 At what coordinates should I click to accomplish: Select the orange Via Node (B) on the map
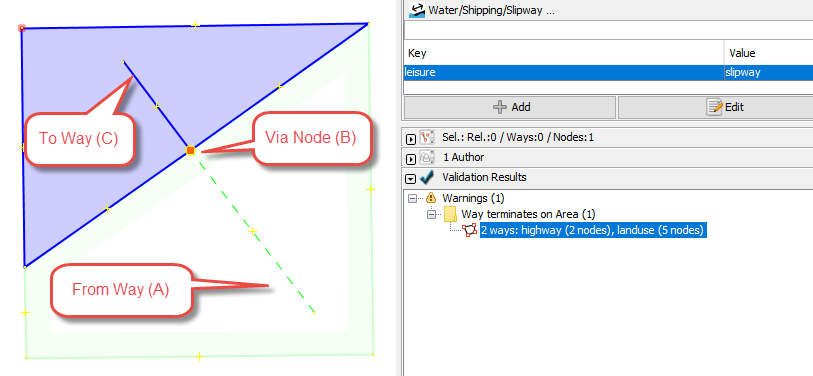(x=190, y=150)
